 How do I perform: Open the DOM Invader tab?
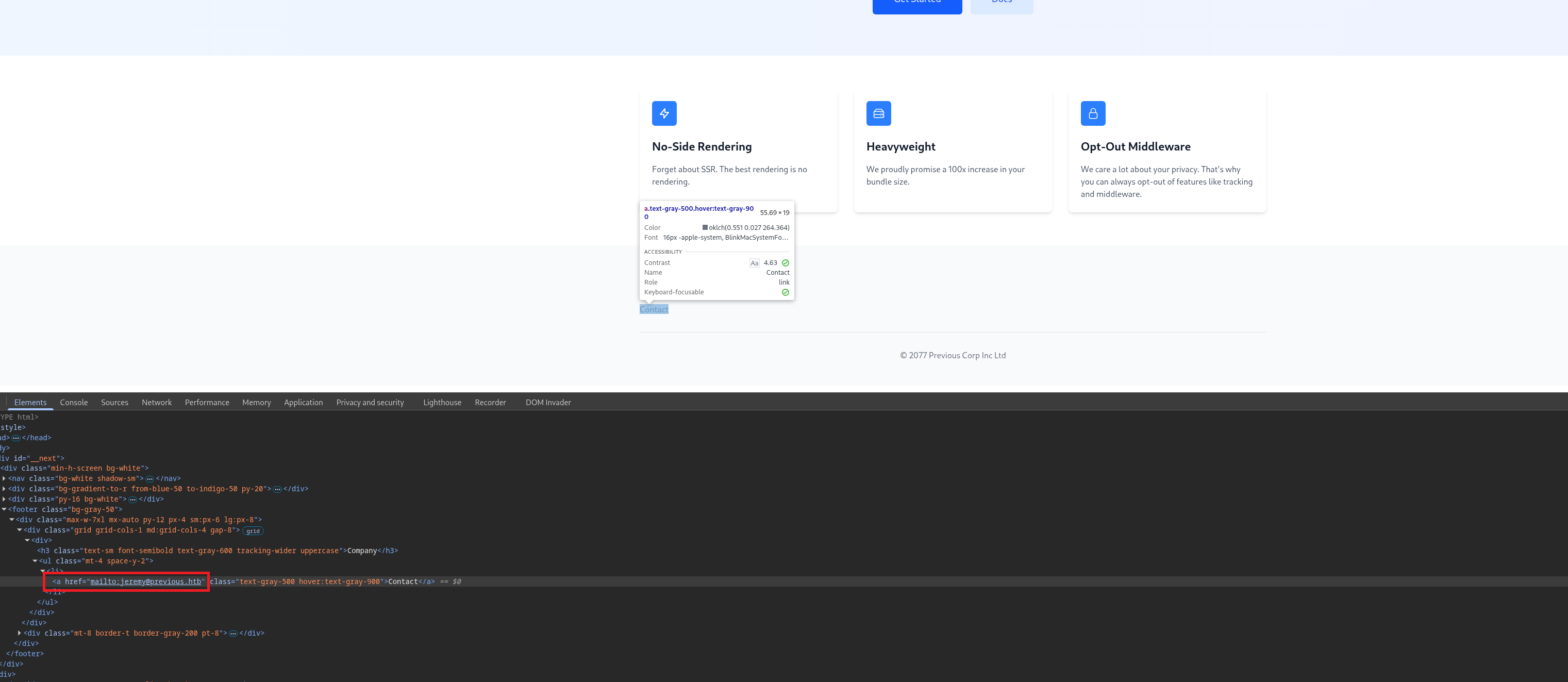pos(548,403)
